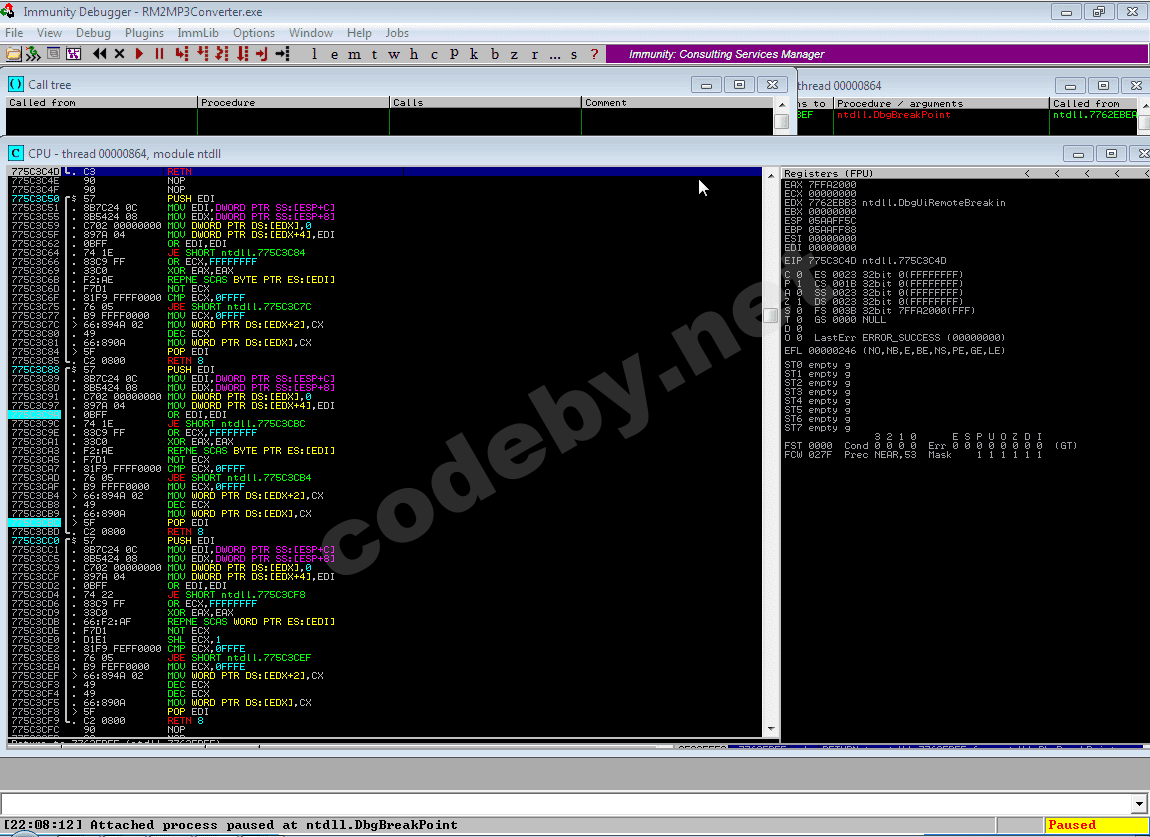The height and width of the screenshot is (837, 1150).
Task: Click first left arrow in Registers header
Action: 1027,173
